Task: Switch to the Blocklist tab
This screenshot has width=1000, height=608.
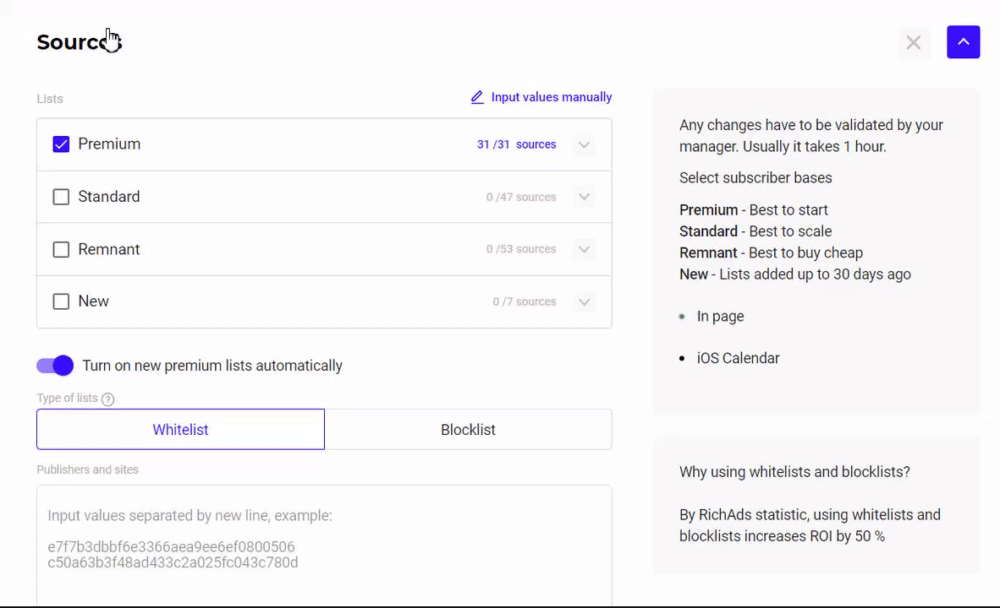Action: 468,429
